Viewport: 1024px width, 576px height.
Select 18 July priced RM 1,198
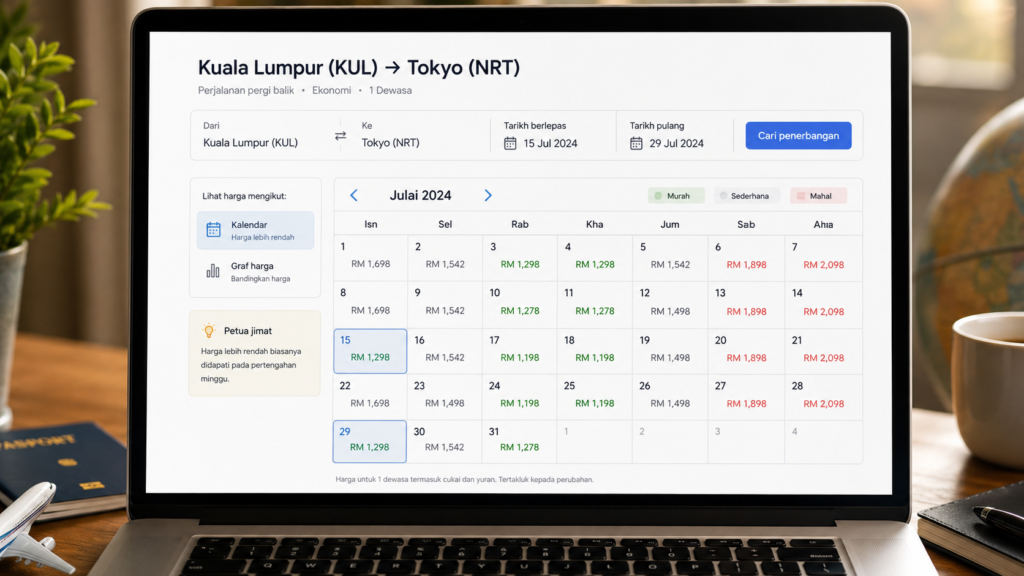click(595, 351)
